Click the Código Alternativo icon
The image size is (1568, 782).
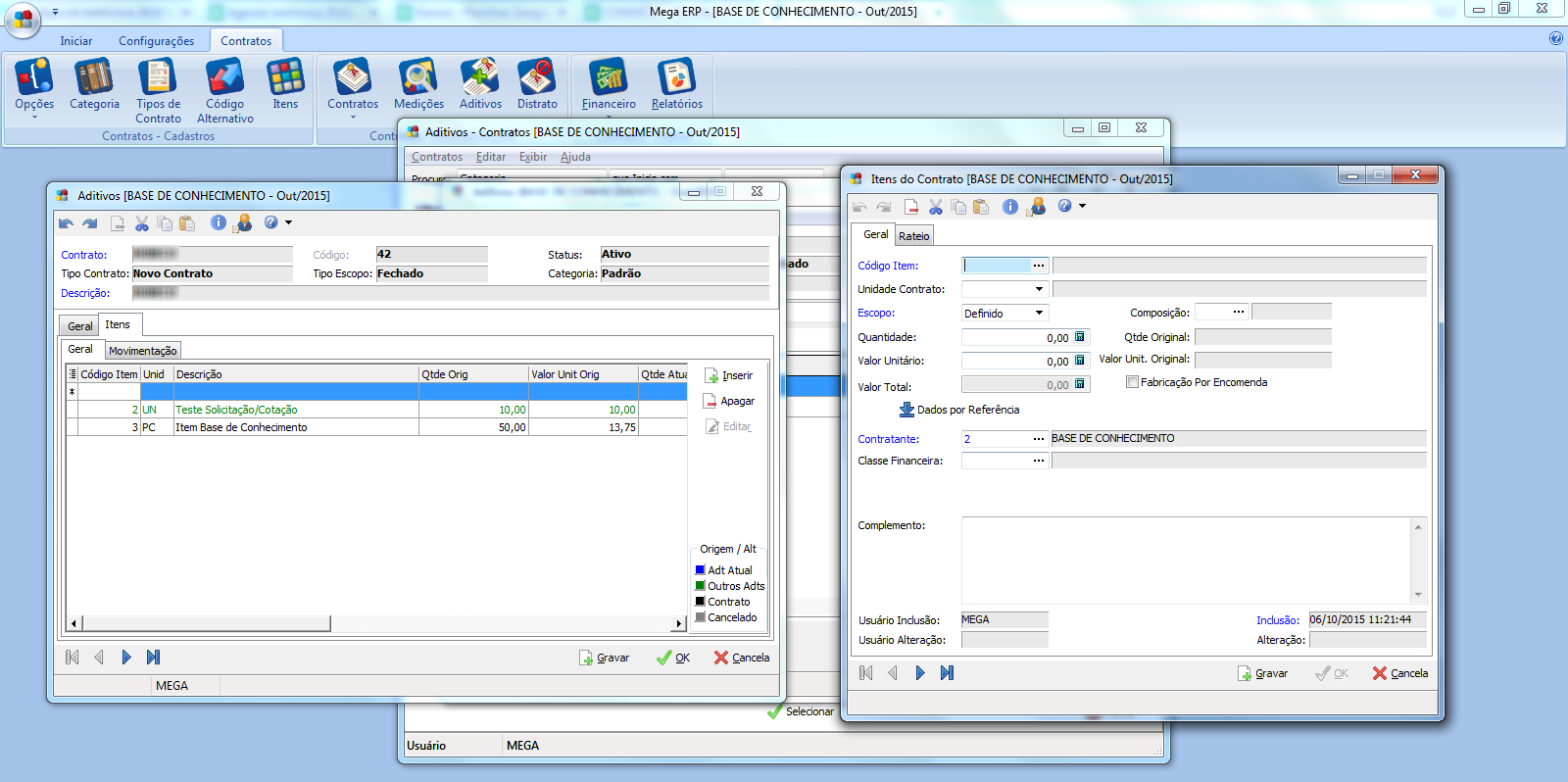pyautogui.click(x=224, y=89)
